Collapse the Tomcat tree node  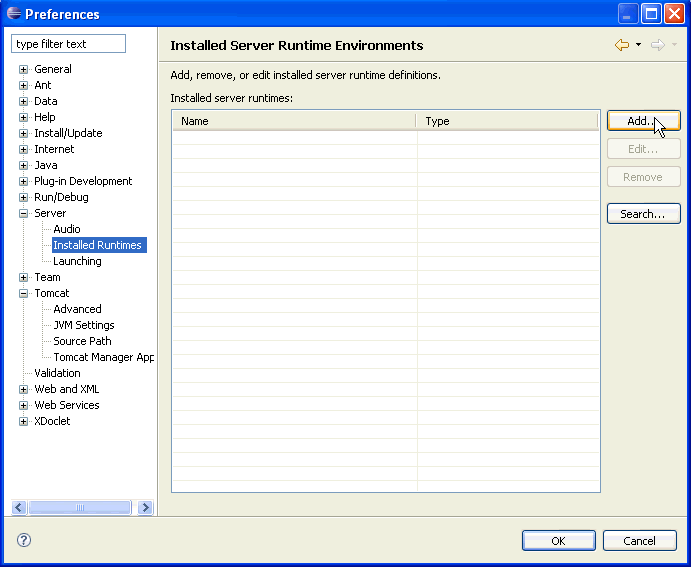[x=24, y=294]
